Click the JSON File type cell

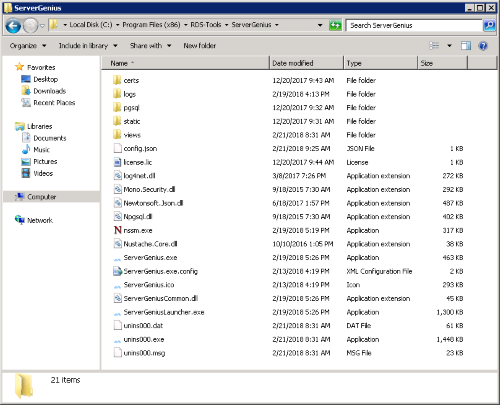[x=360, y=148]
